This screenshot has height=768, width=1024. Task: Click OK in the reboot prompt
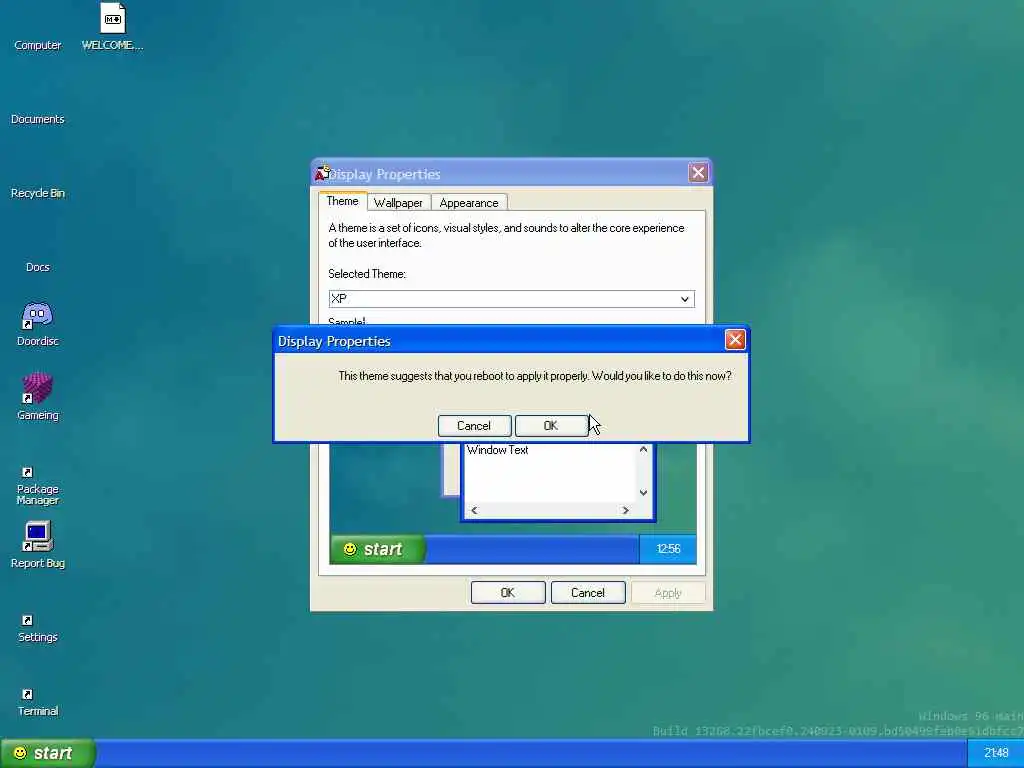551,426
